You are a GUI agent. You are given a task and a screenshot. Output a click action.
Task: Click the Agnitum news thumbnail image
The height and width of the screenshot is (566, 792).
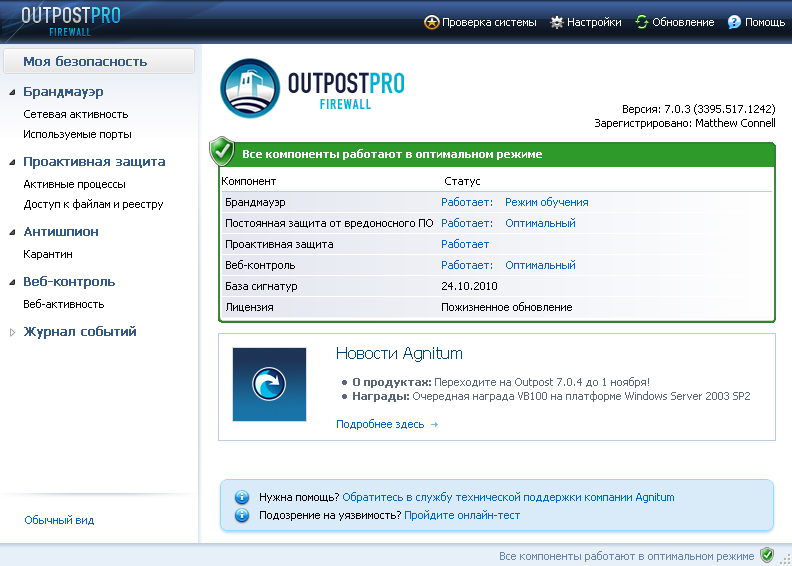(x=269, y=384)
